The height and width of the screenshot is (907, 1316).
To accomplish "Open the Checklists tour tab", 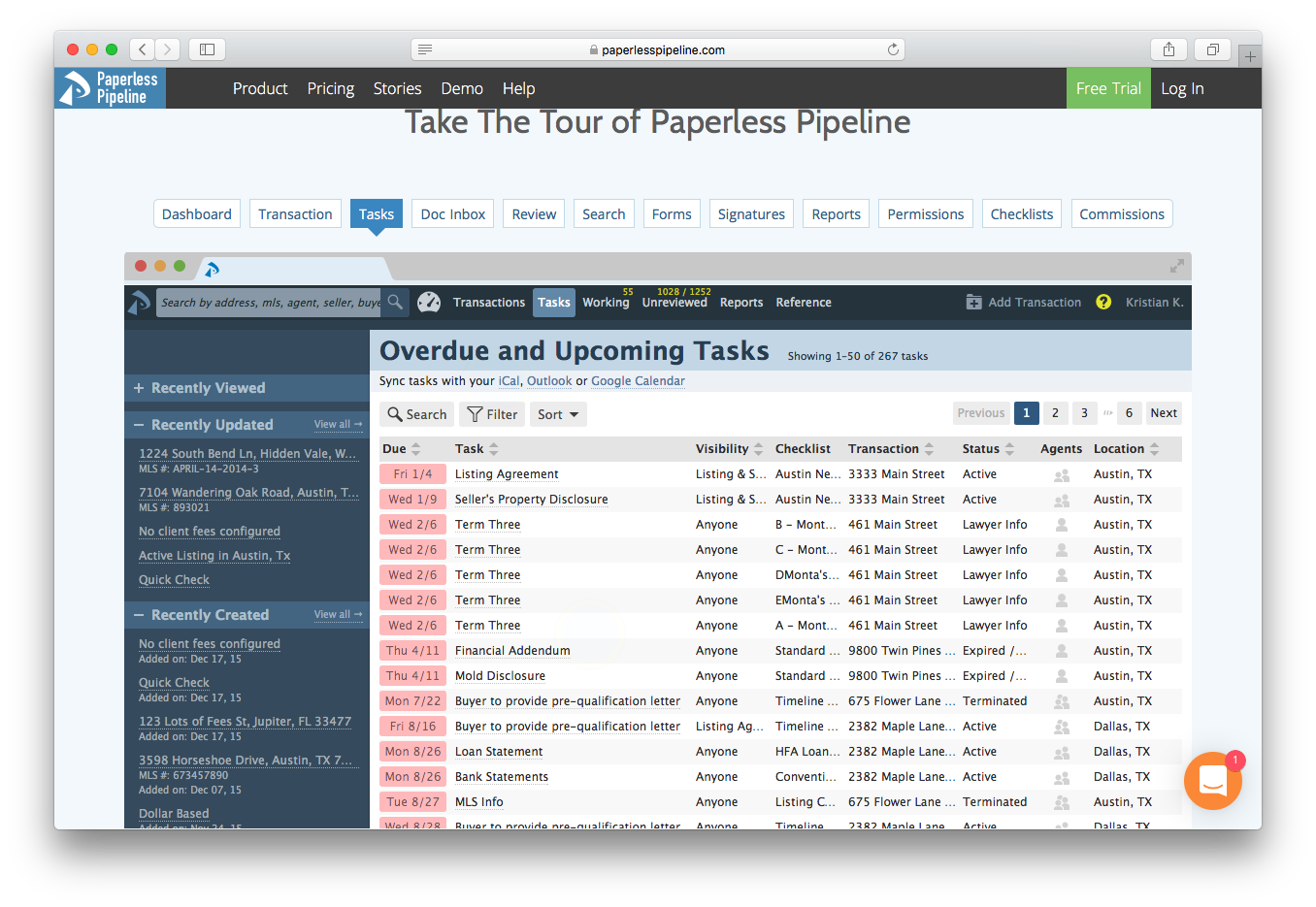I will [x=1021, y=214].
